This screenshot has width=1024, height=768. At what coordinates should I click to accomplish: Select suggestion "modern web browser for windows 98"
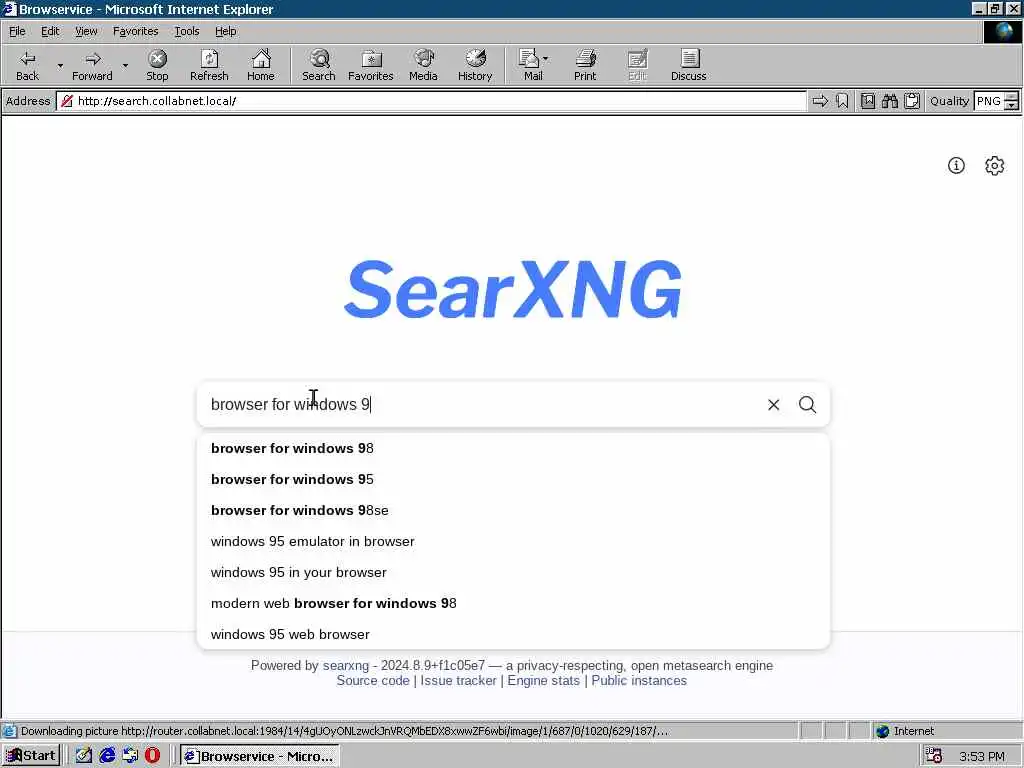[513, 603]
